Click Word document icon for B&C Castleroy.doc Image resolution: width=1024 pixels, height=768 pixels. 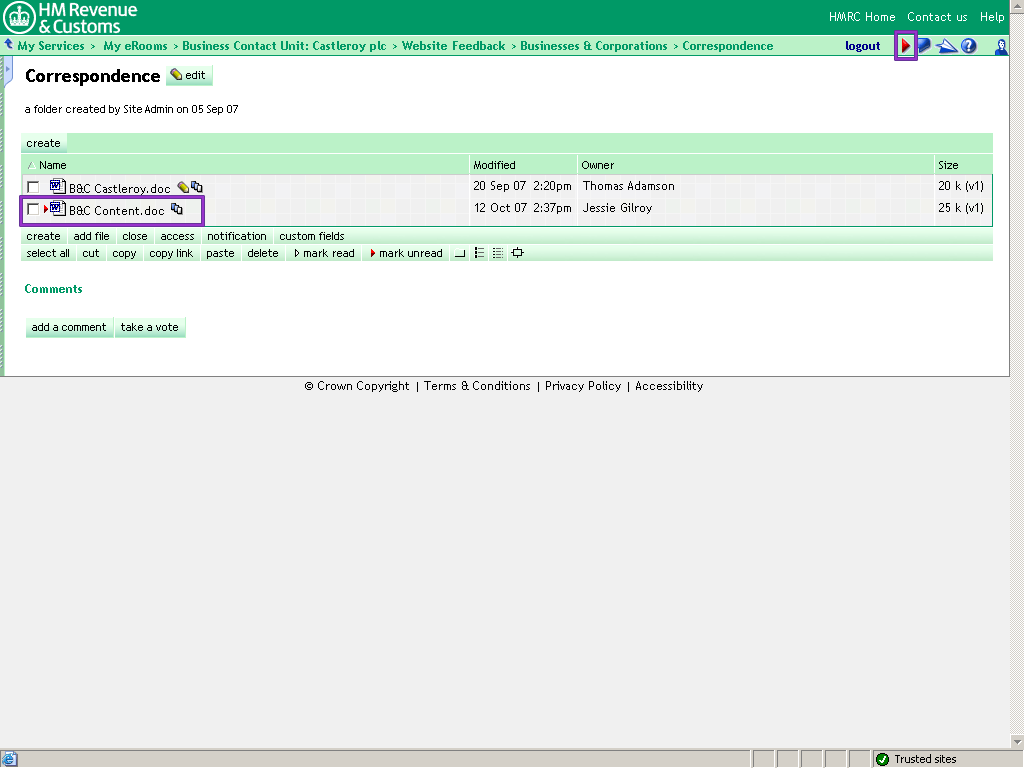[57, 187]
